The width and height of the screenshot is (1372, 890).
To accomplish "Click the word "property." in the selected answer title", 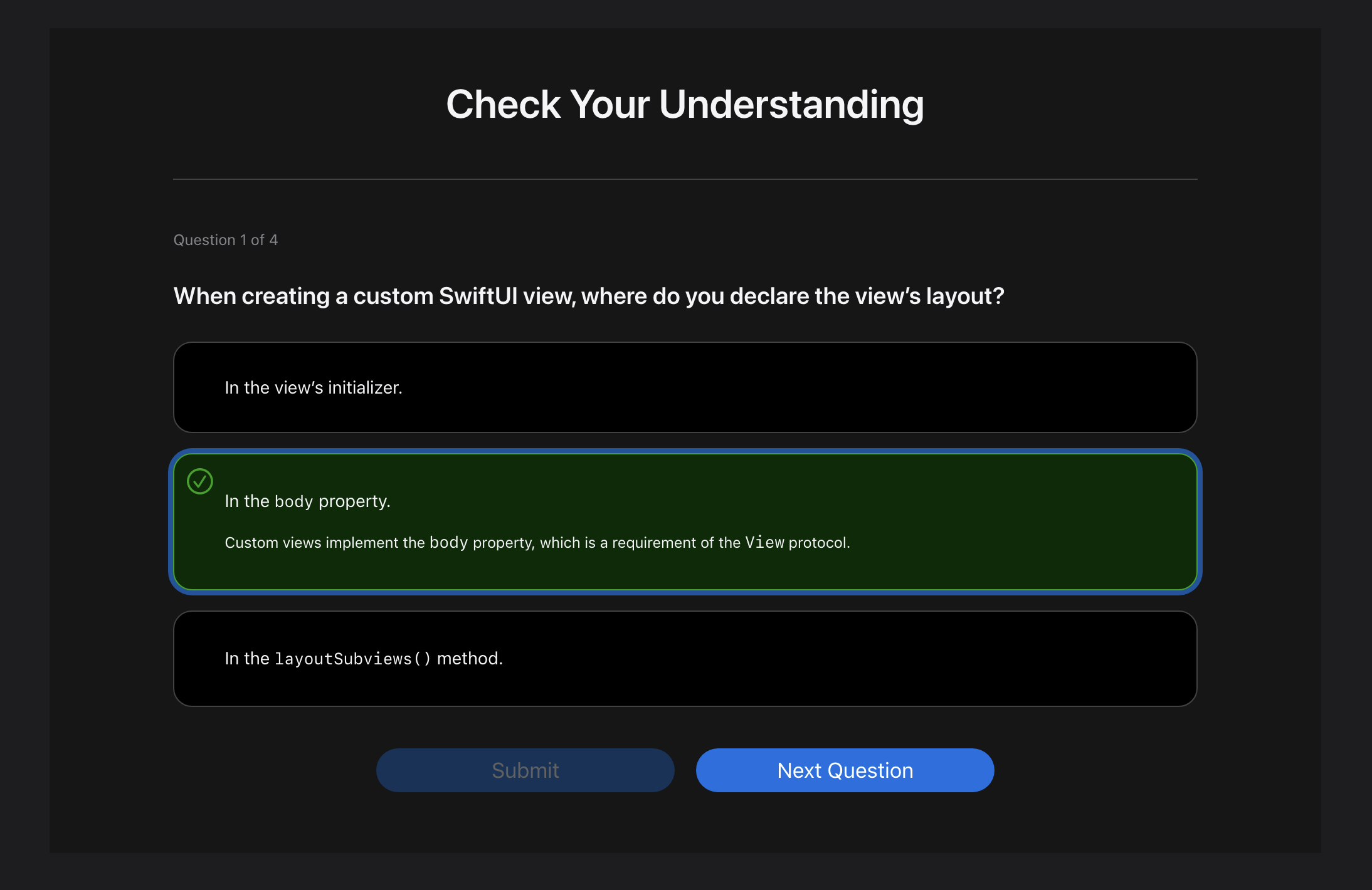I will 354,501.
